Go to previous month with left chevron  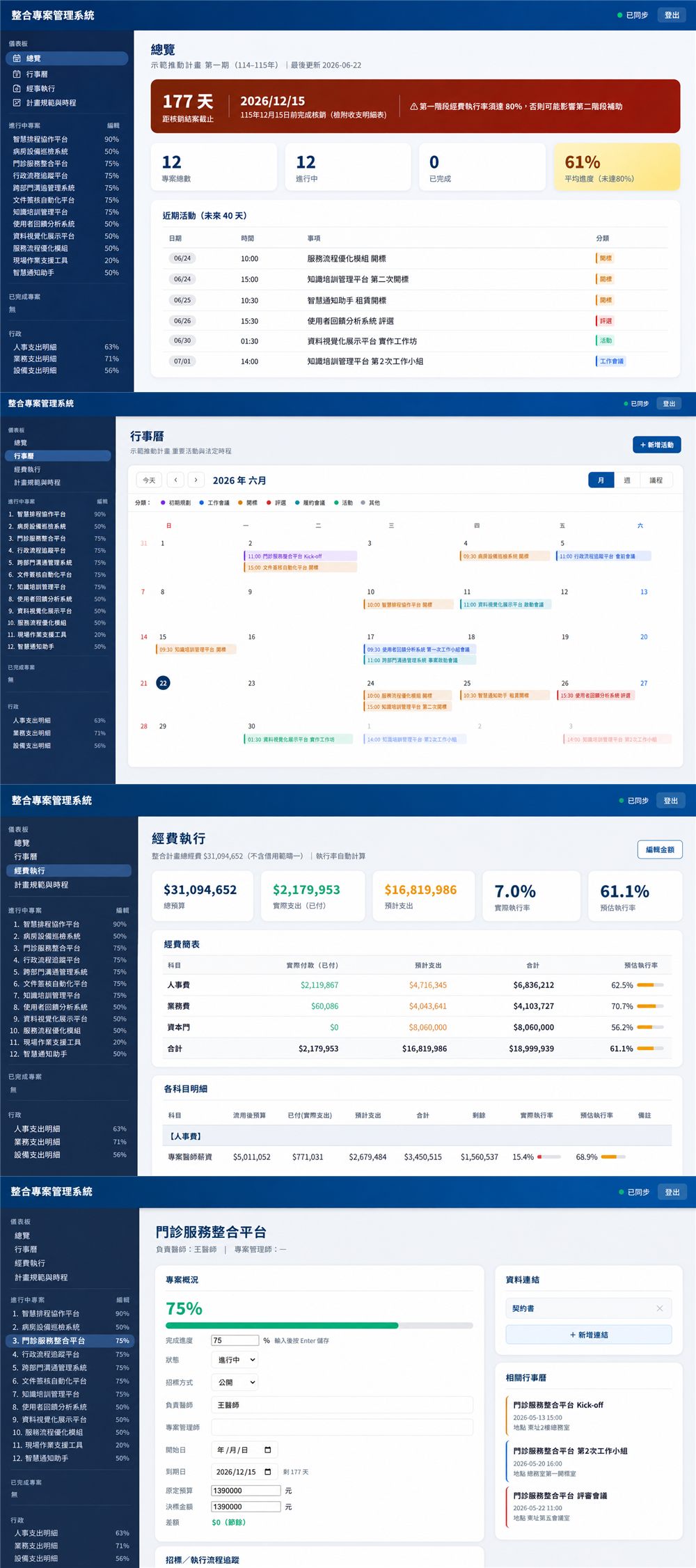point(175,480)
